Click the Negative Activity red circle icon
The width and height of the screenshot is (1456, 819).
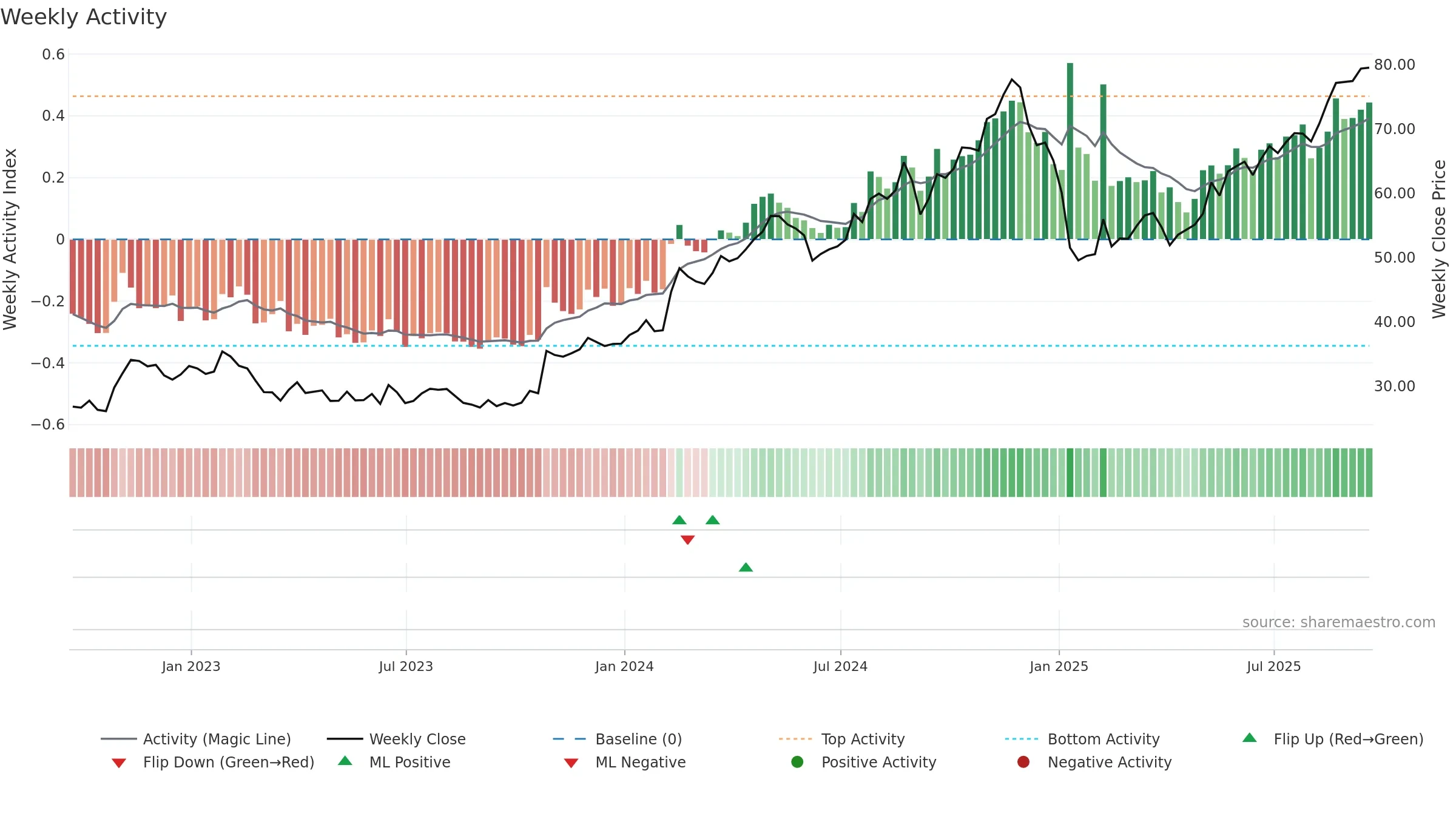pyautogui.click(x=1023, y=762)
